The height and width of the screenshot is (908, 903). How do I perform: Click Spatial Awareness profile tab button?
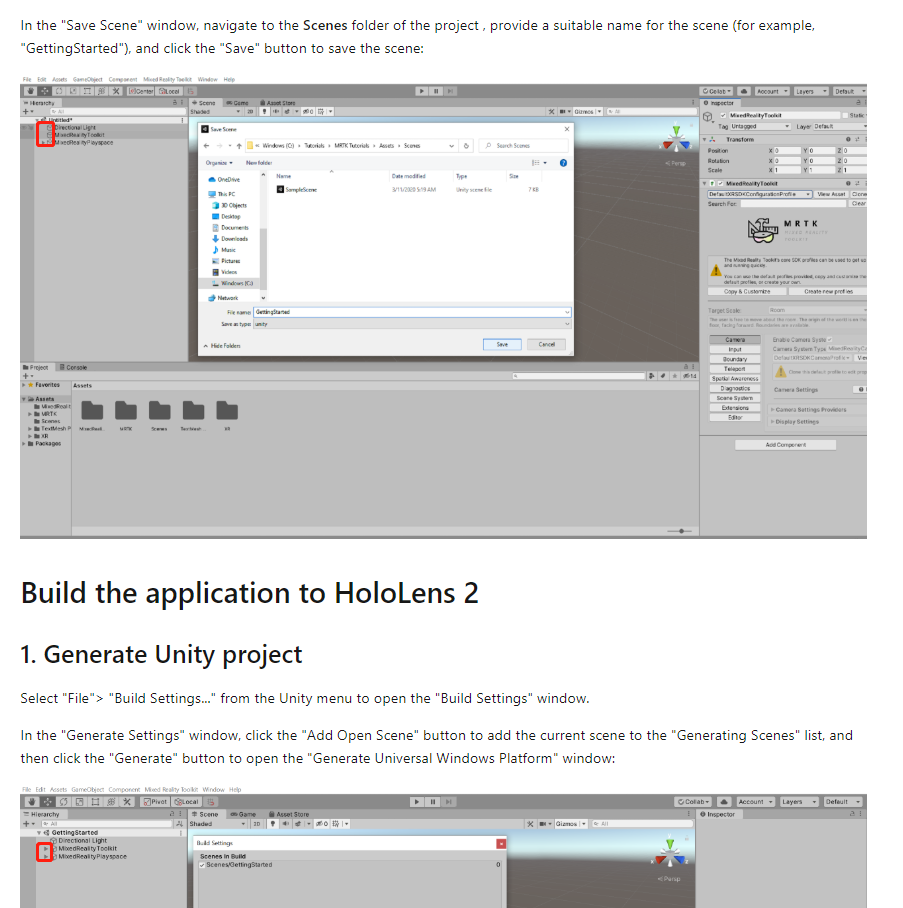point(735,378)
